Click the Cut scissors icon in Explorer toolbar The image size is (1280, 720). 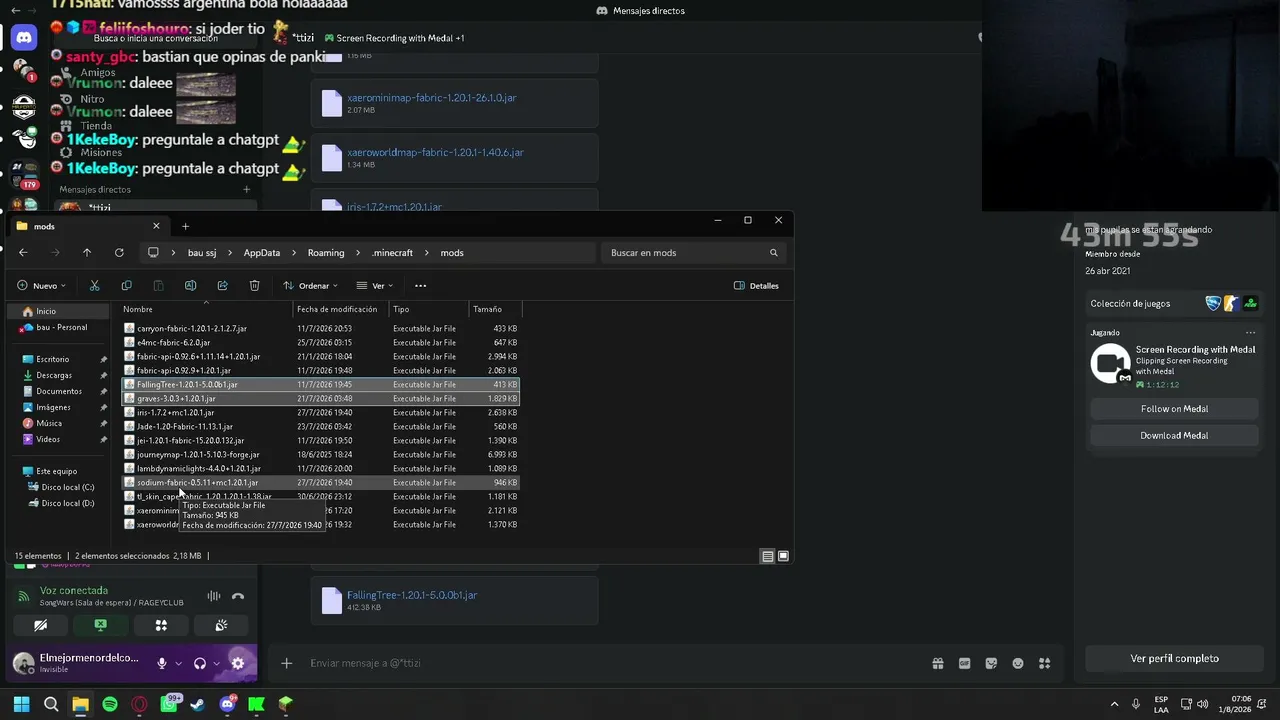click(94, 285)
